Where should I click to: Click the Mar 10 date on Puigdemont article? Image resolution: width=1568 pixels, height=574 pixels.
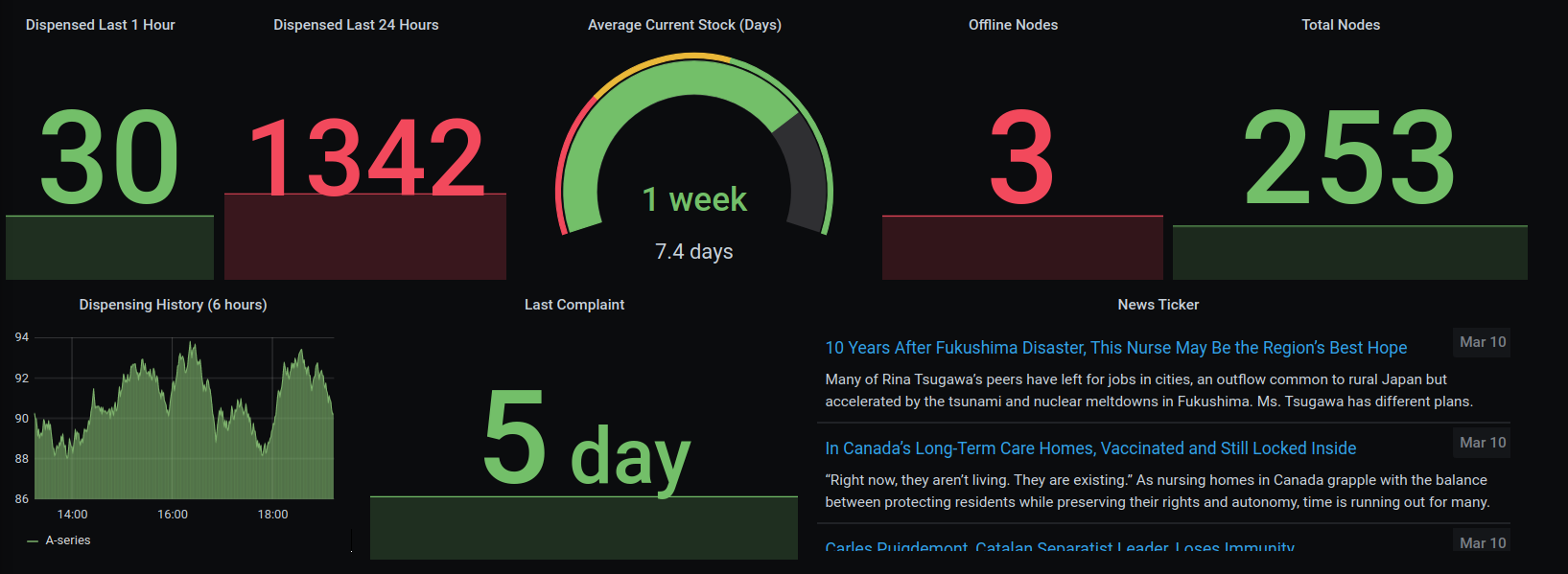1483,542
